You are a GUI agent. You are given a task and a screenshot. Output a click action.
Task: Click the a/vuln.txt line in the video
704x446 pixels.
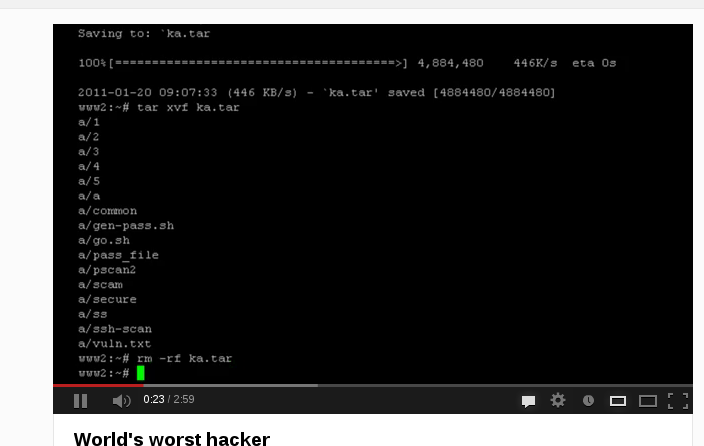pos(114,344)
